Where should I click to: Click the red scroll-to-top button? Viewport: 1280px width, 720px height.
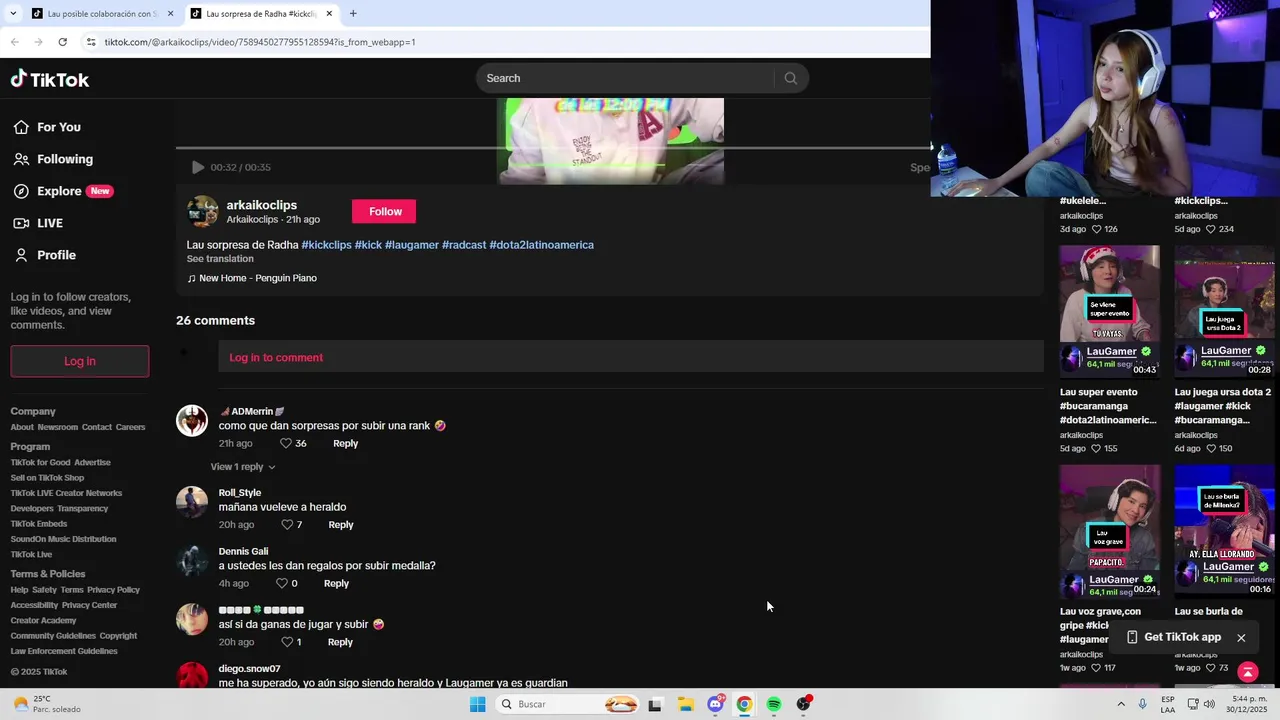[1247, 671]
